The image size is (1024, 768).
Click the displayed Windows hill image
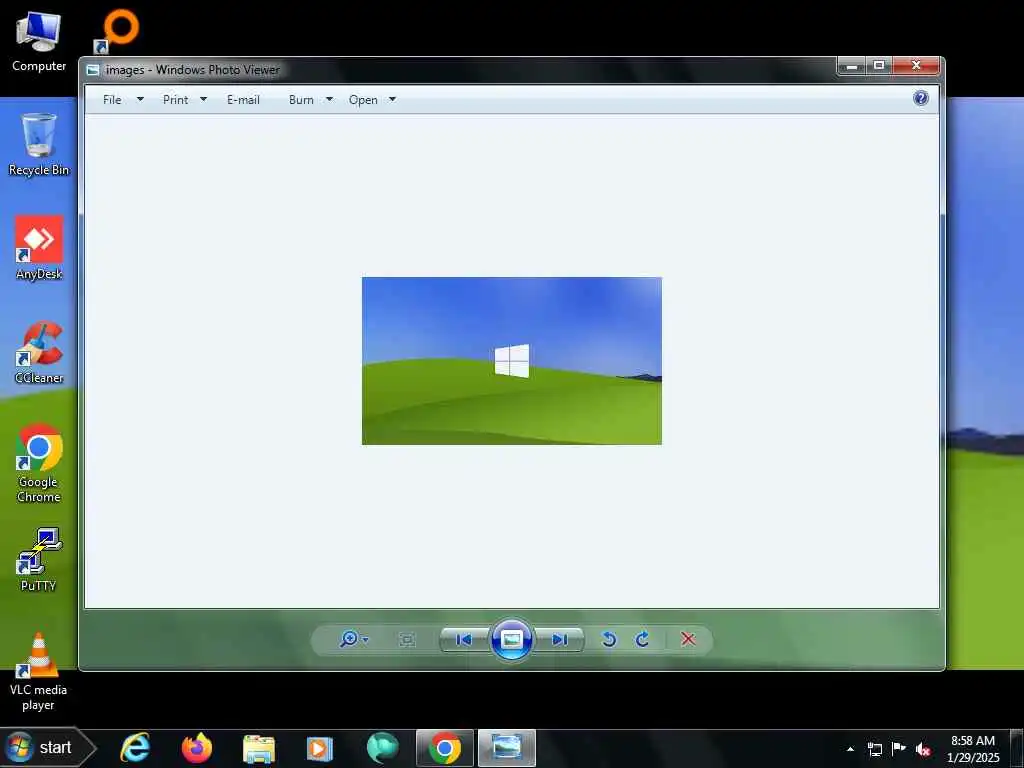(x=511, y=361)
